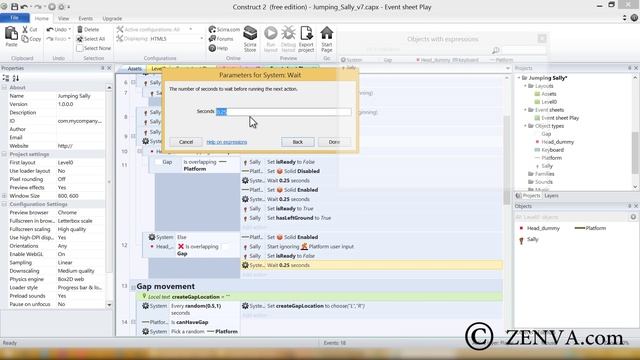Click the Seconds input field
The height and width of the screenshot is (360, 640).
coord(283,111)
